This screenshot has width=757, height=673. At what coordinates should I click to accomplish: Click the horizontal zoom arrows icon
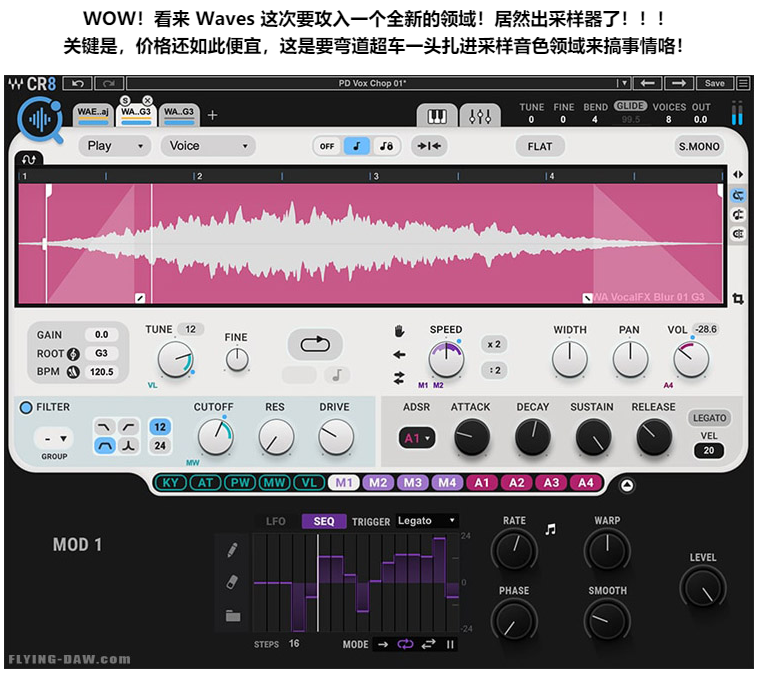[x=738, y=175]
